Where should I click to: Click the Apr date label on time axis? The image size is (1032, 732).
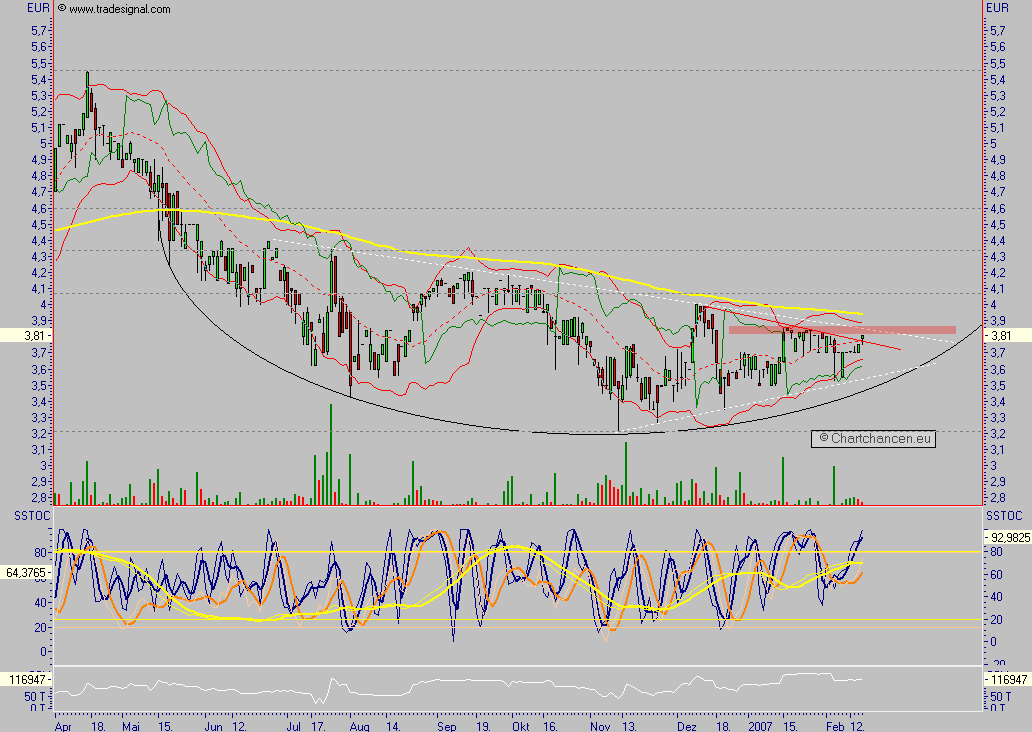(x=63, y=726)
